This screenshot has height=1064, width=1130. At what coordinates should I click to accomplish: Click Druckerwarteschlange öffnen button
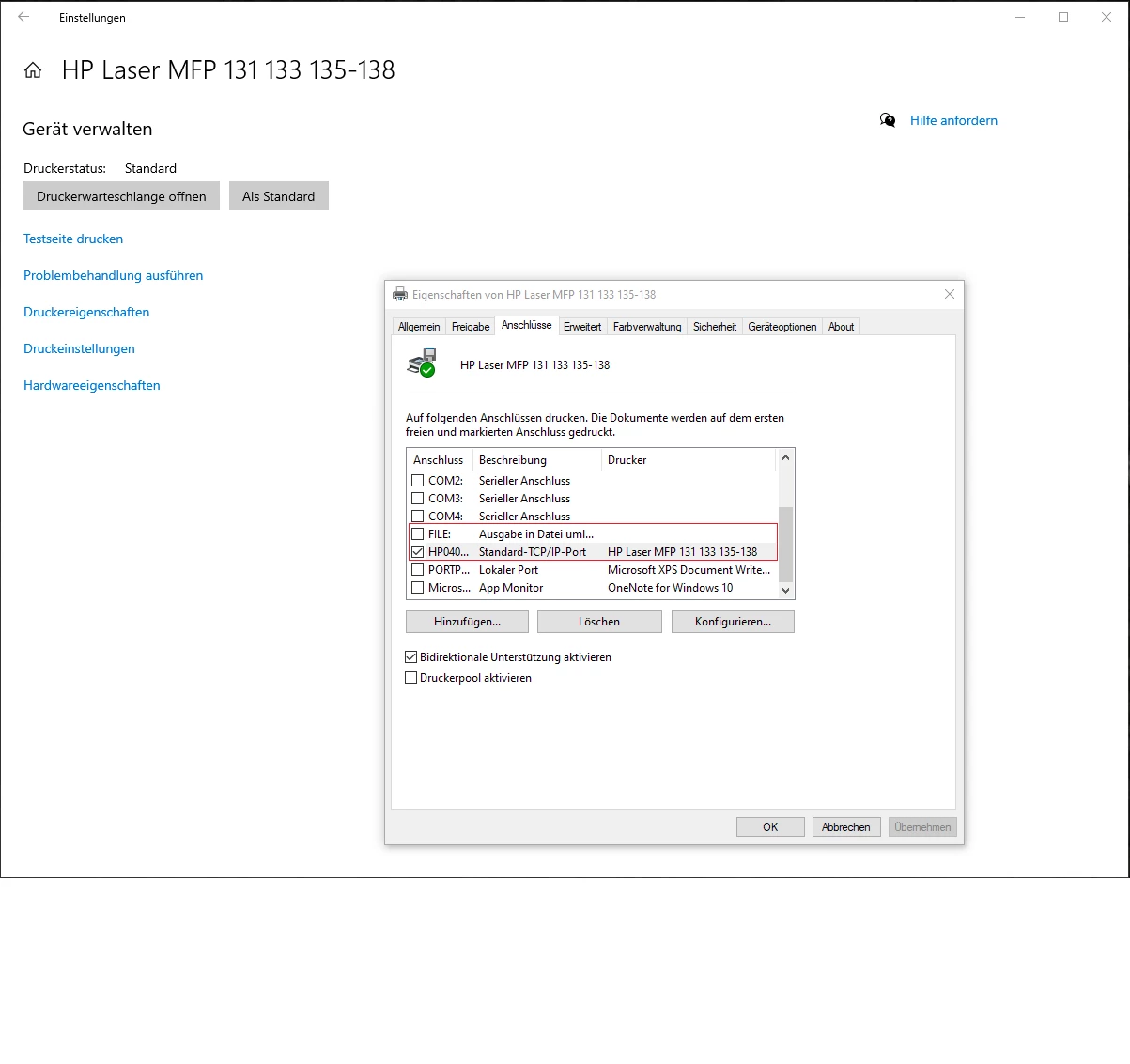[121, 196]
